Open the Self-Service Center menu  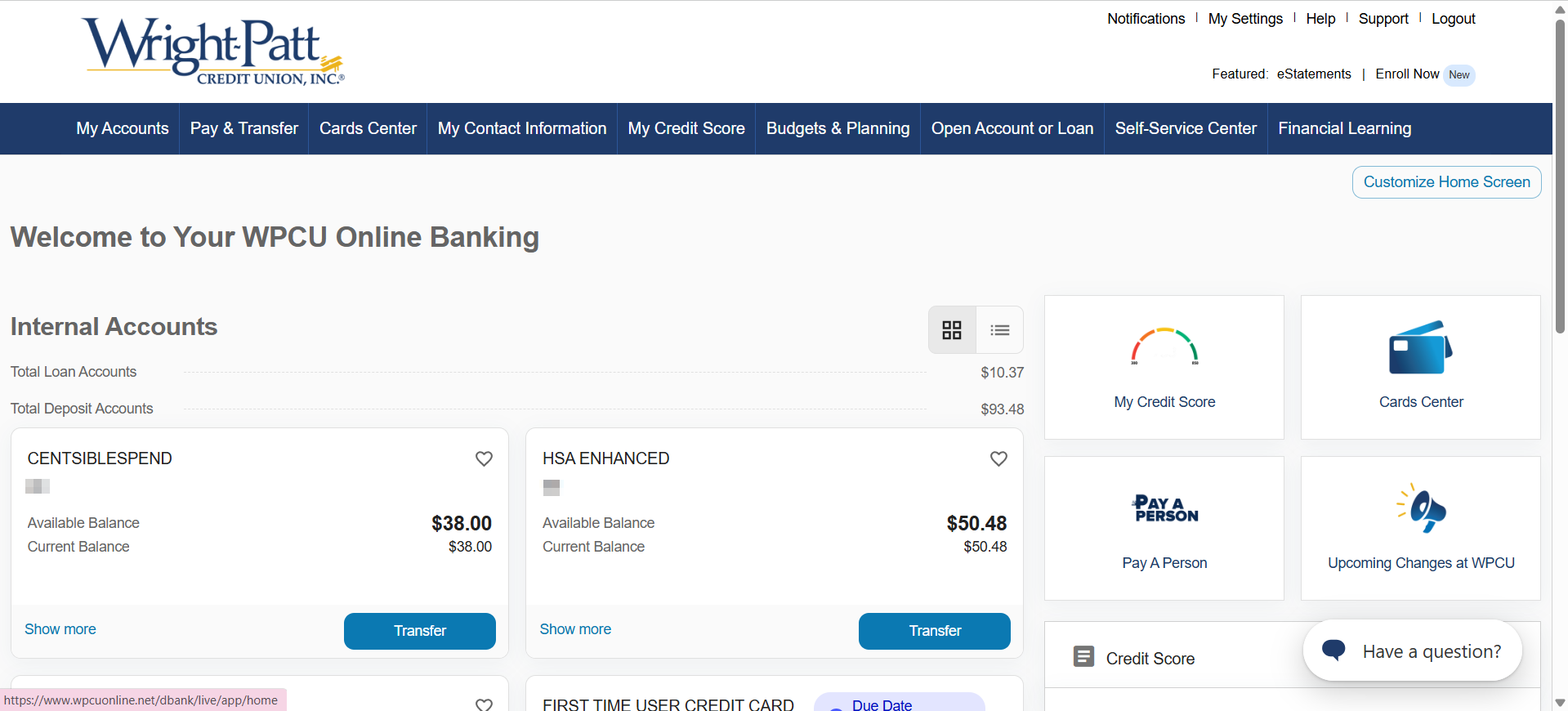(x=1185, y=128)
